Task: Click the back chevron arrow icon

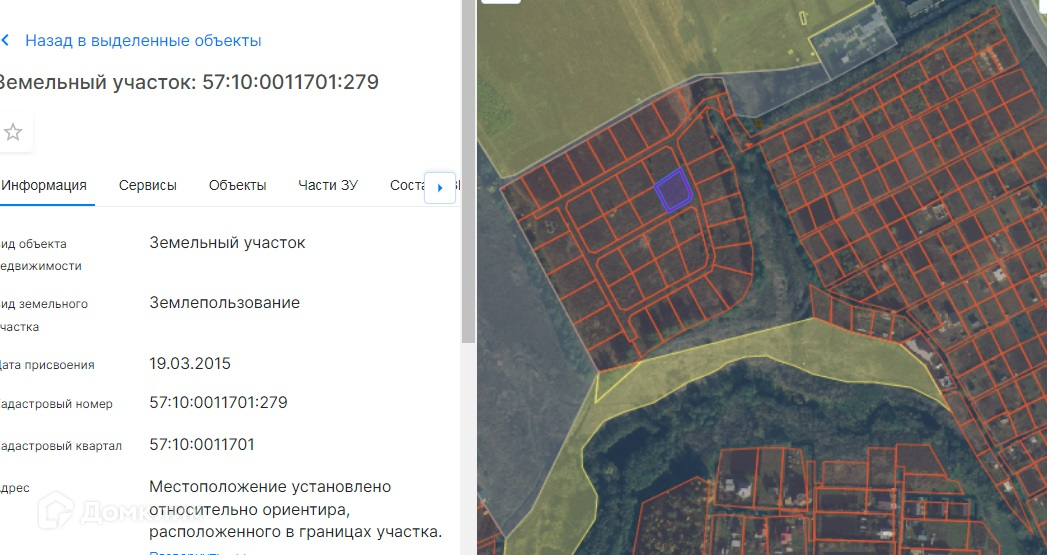Action: tap(5, 41)
